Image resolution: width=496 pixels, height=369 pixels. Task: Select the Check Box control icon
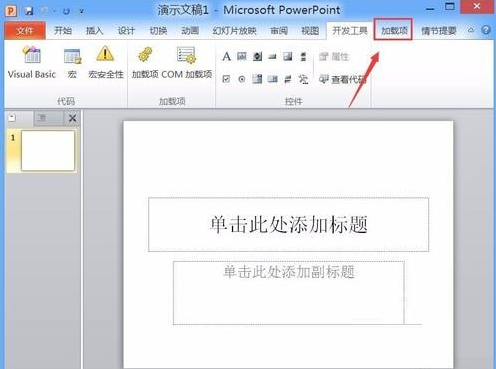coord(226,79)
